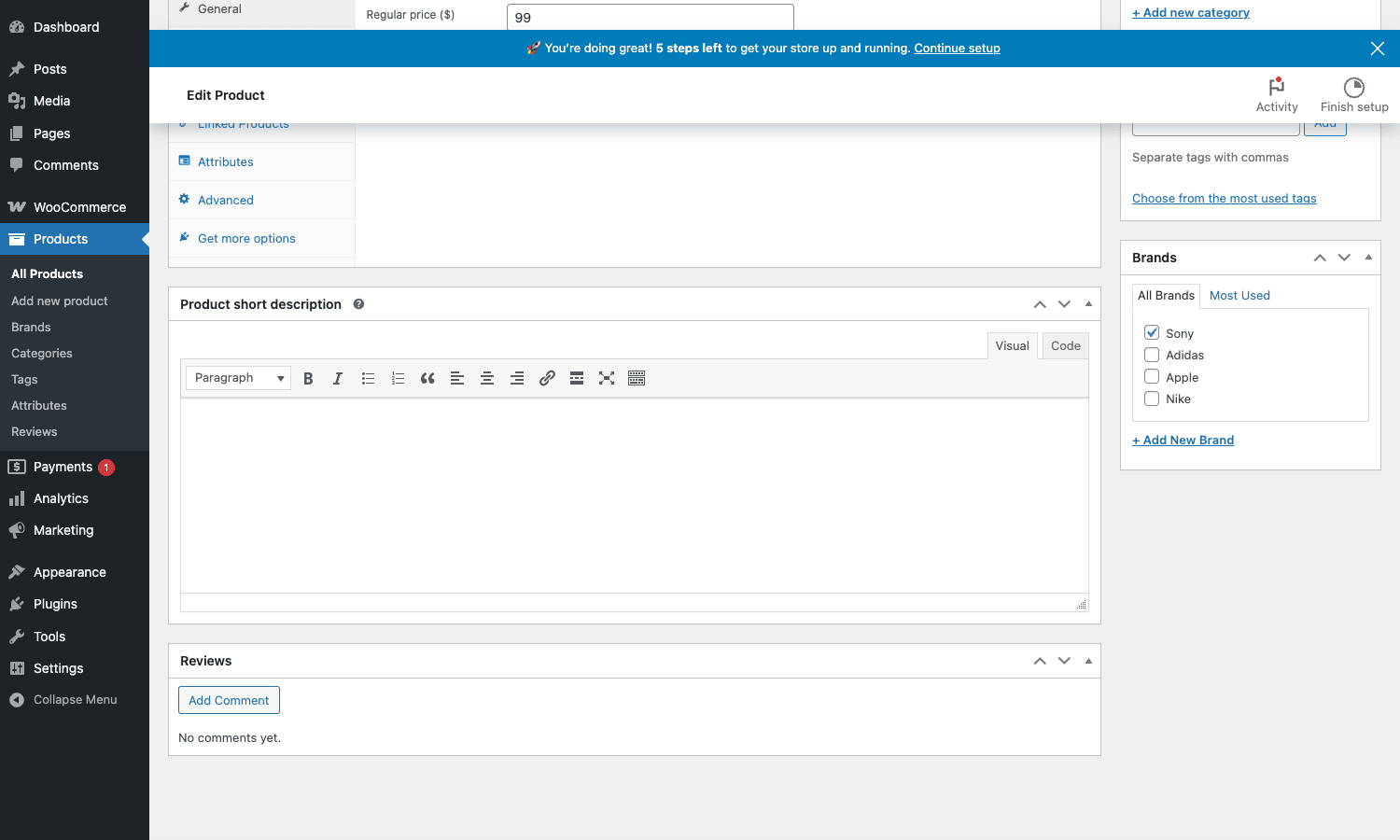
Task: Click the Add Comment button
Action: coord(229,700)
